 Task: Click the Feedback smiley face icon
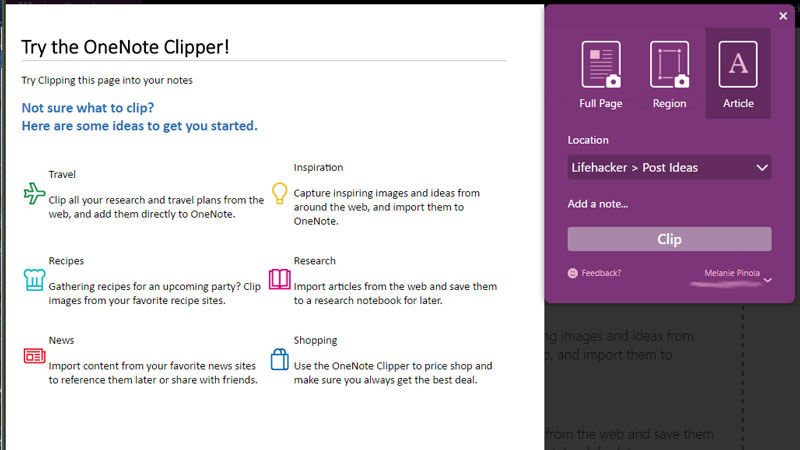572,272
